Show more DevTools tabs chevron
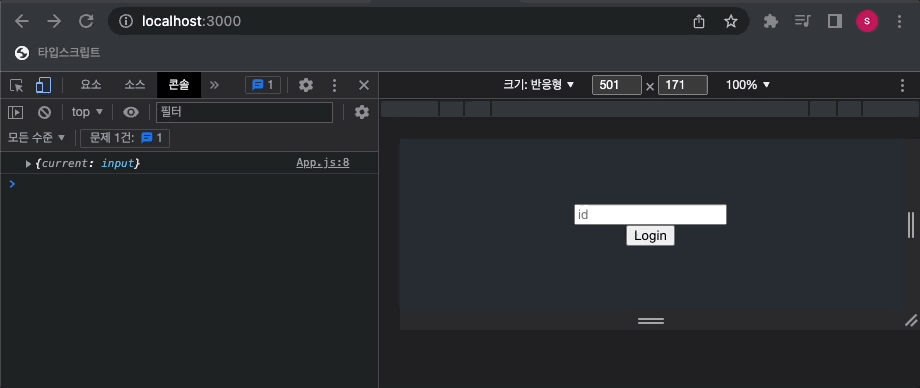The image size is (920, 388). [214, 85]
